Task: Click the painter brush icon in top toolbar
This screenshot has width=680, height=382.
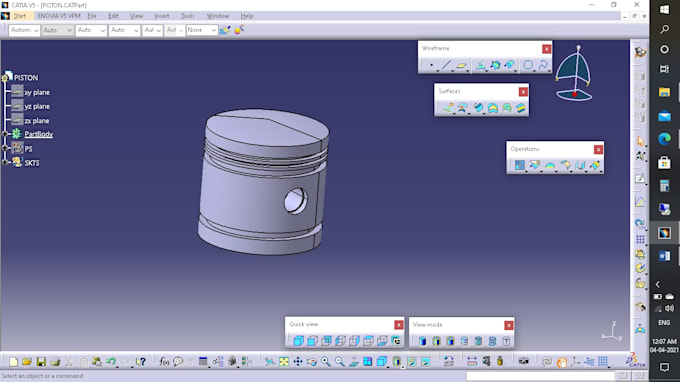Action: (225, 30)
